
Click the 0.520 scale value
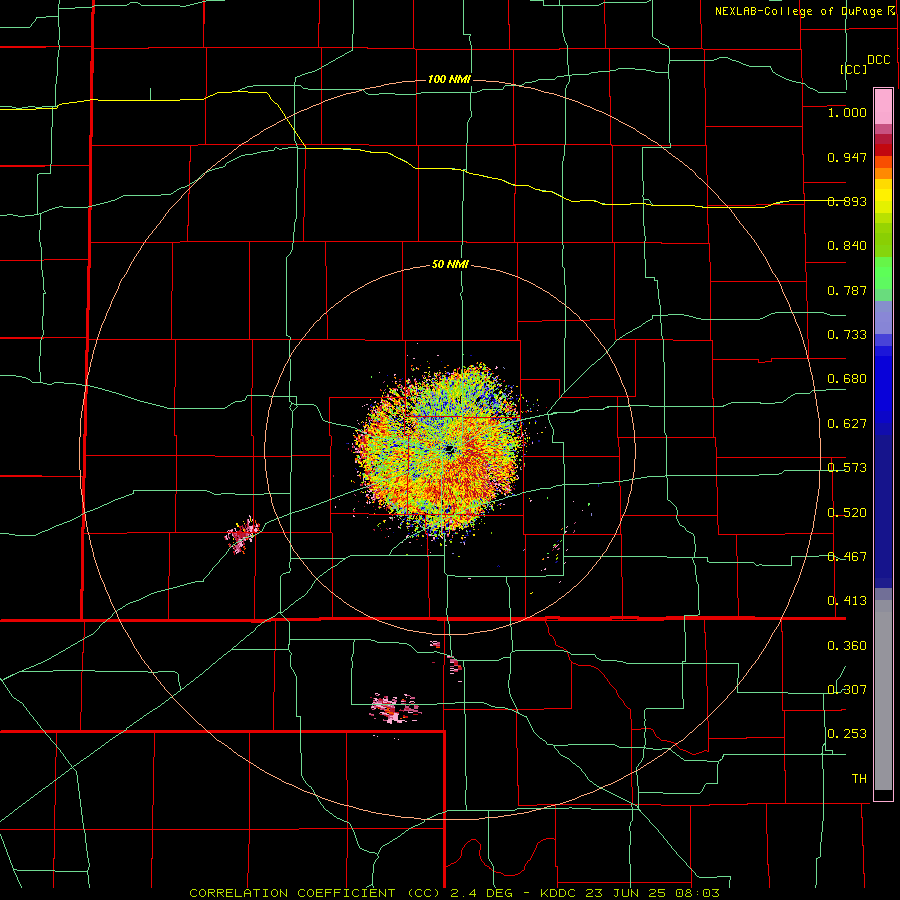847,513
